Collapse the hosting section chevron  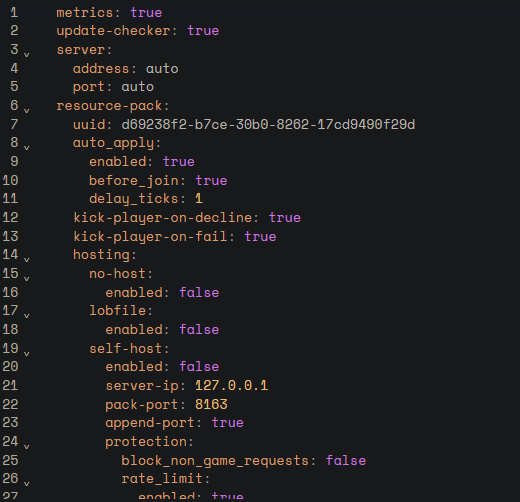click(27, 259)
